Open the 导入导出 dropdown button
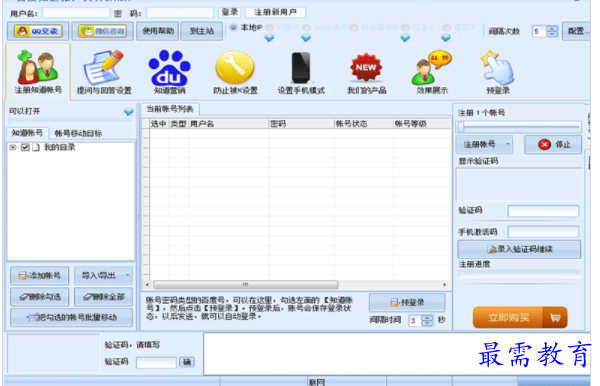Screen dimensions: 600x386 point(103,275)
